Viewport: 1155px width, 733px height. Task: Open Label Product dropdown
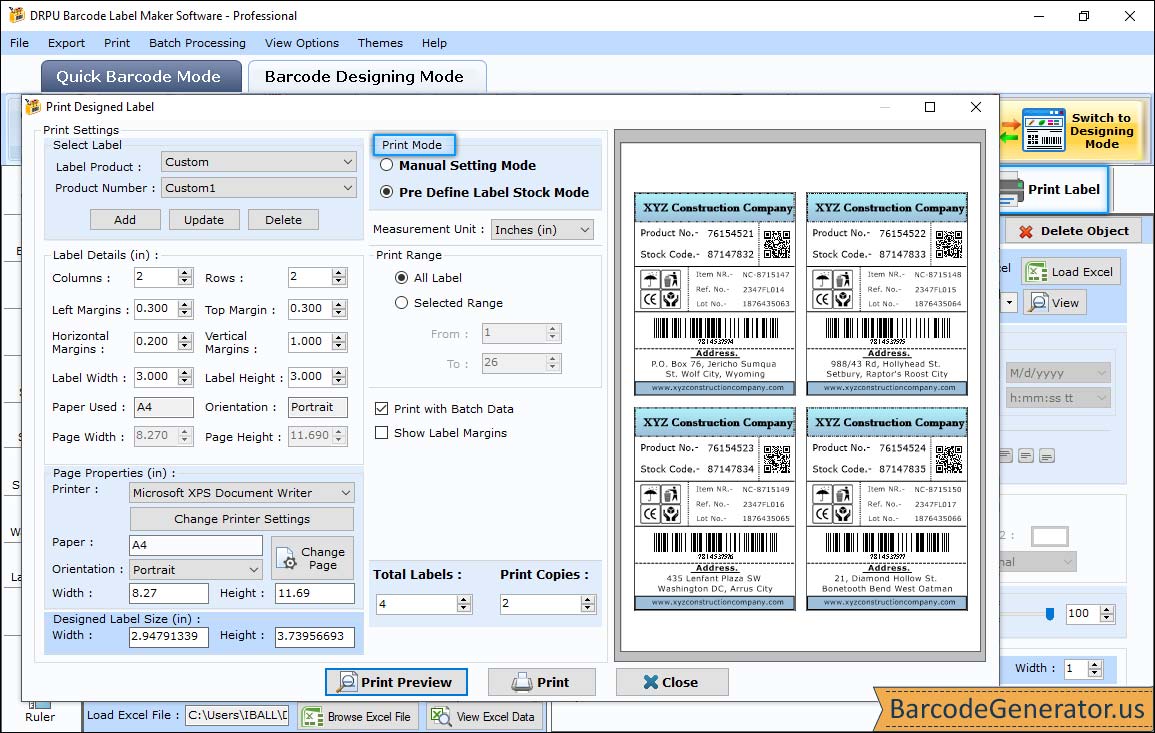pyautogui.click(x=259, y=162)
